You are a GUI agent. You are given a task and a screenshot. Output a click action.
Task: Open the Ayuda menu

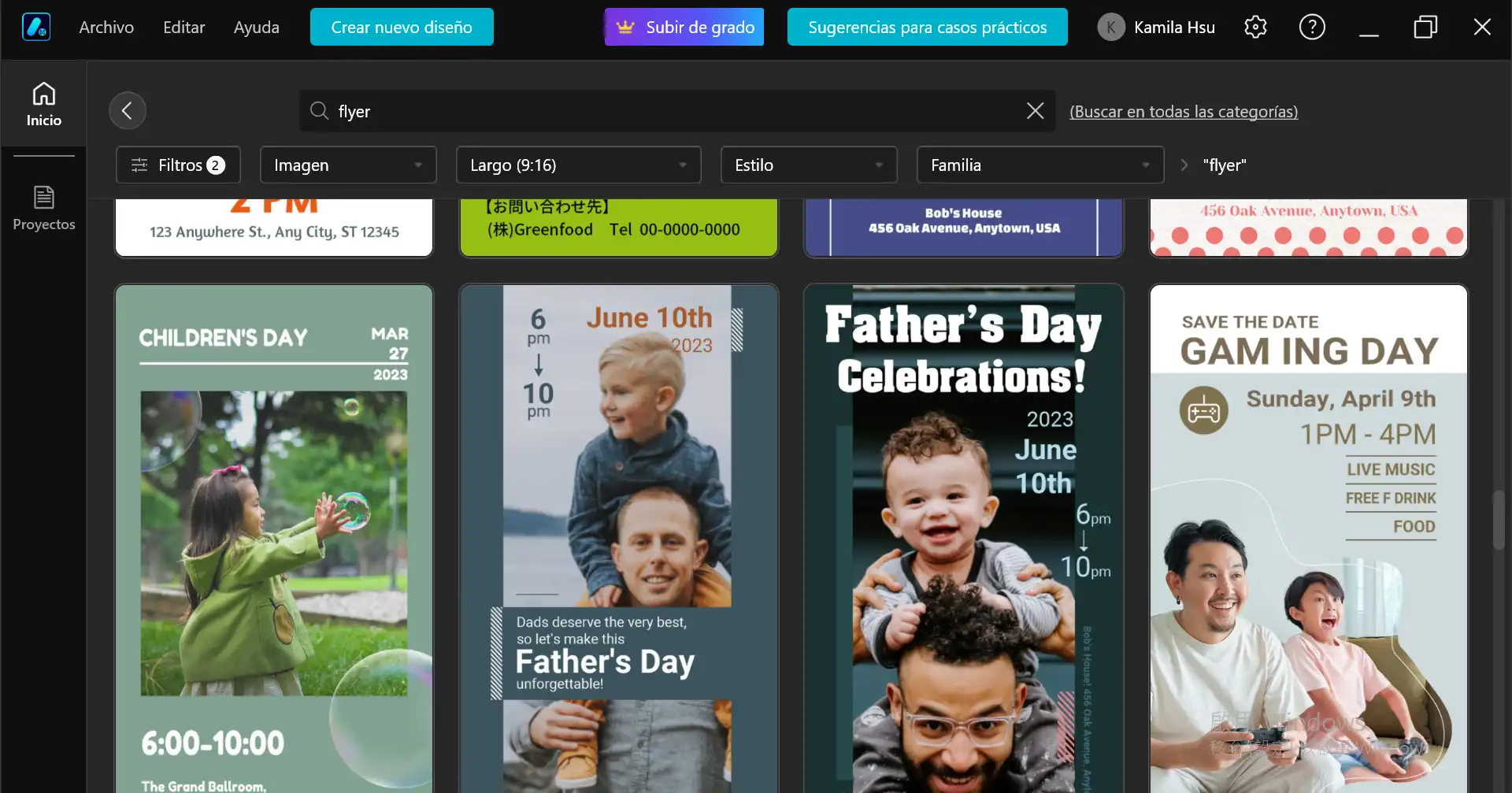257,27
